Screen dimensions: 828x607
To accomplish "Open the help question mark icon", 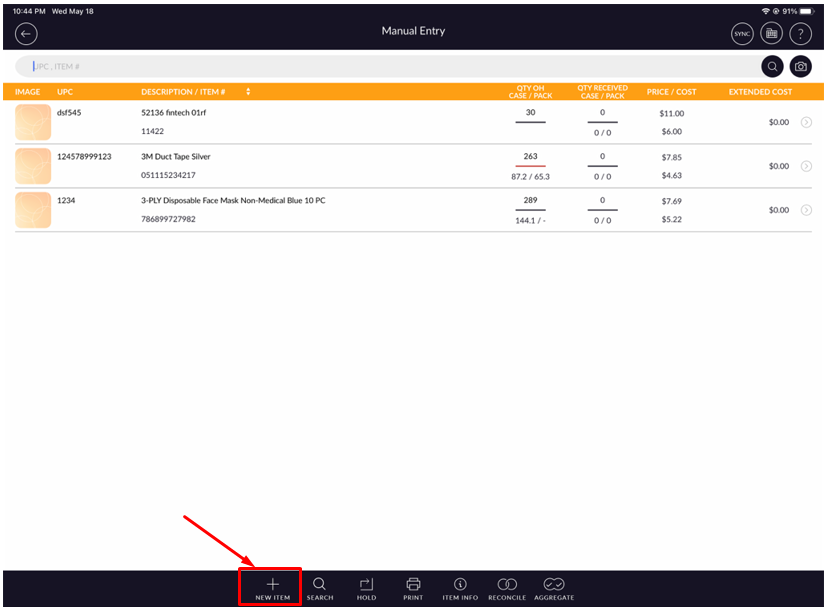I will [800, 33].
